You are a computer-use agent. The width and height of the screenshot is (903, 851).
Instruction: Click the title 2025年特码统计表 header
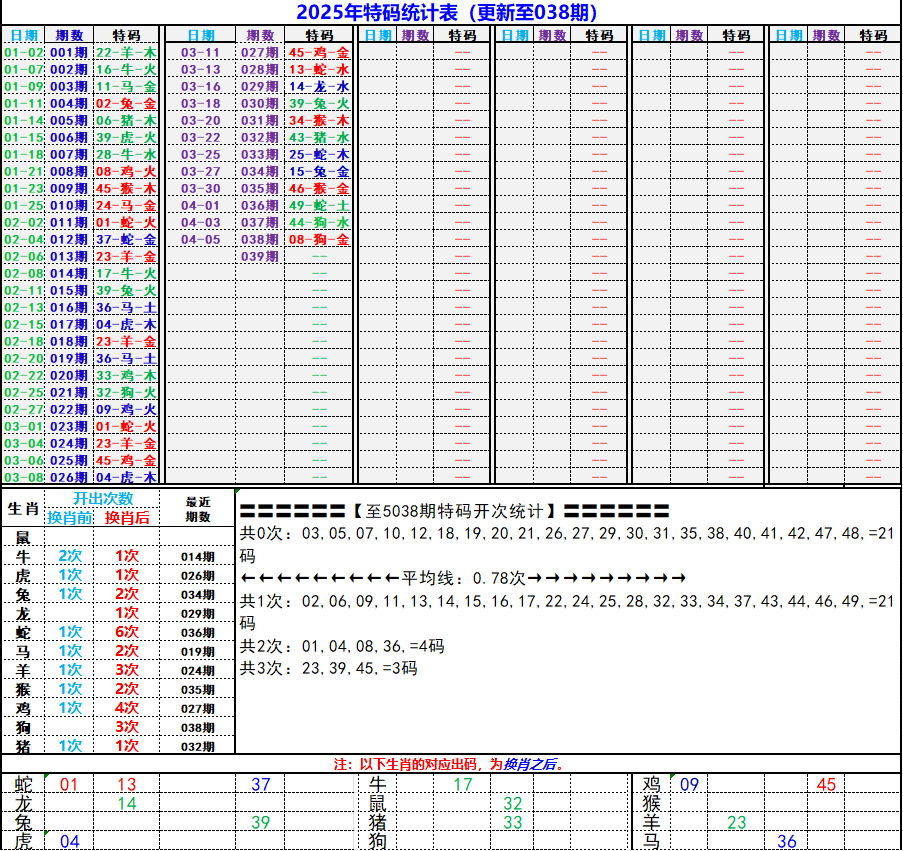click(448, 12)
